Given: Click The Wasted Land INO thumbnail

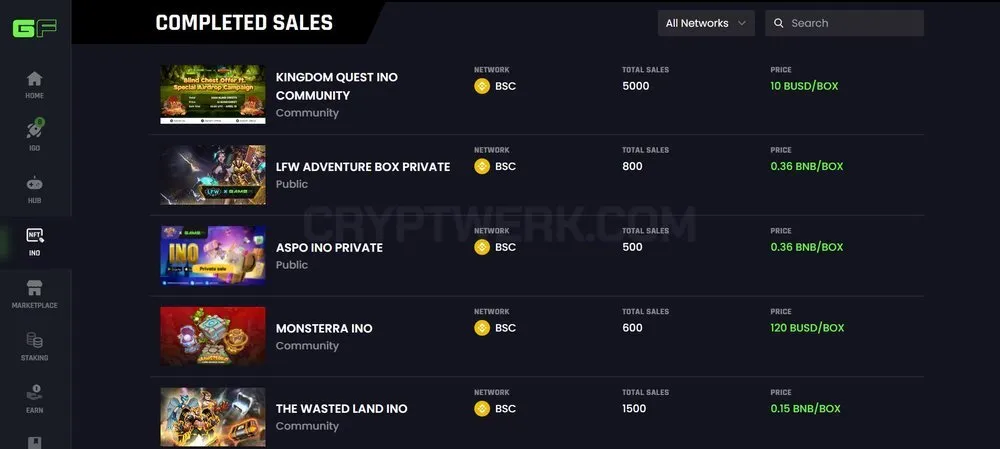Looking at the screenshot, I should click(x=213, y=416).
